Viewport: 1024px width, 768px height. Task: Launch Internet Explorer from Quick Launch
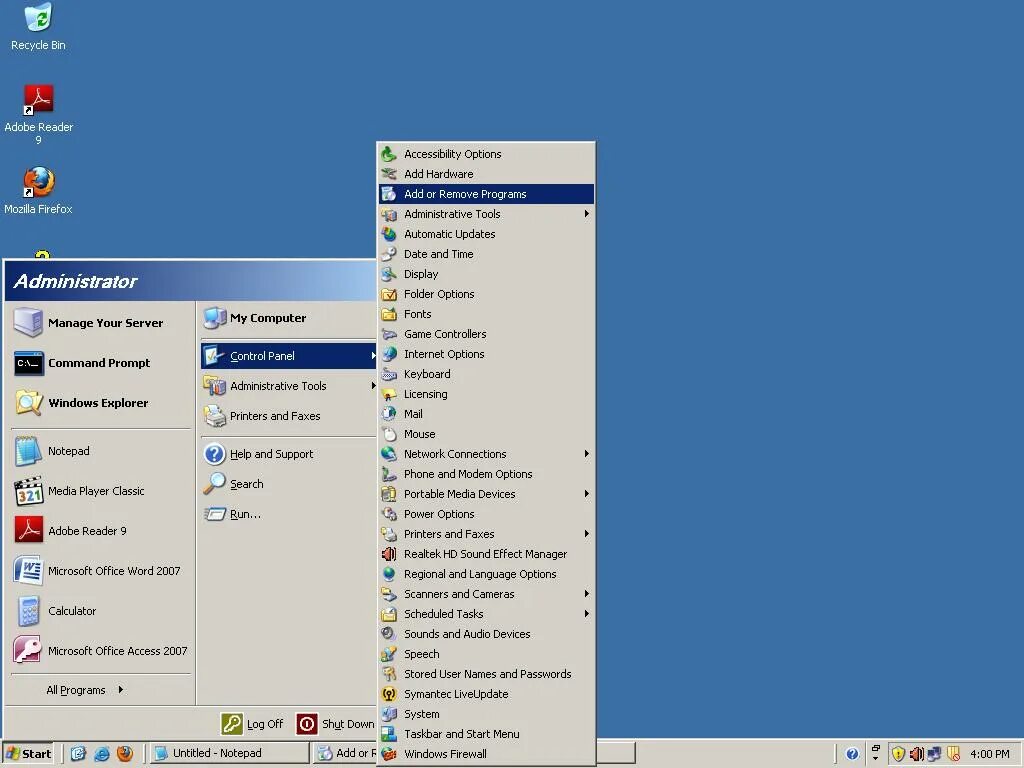coord(101,754)
